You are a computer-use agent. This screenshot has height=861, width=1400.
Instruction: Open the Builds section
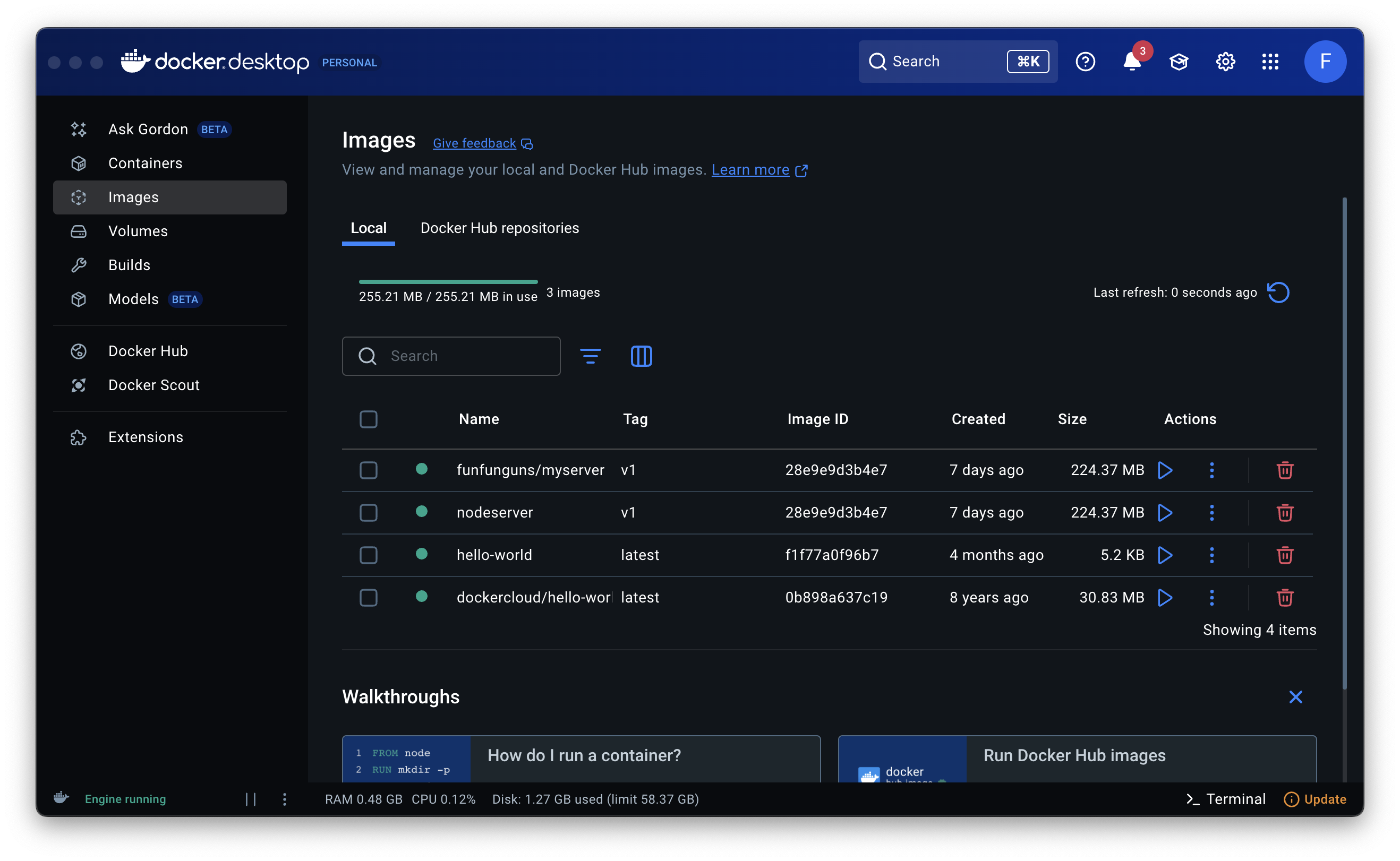click(x=169, y=265)
